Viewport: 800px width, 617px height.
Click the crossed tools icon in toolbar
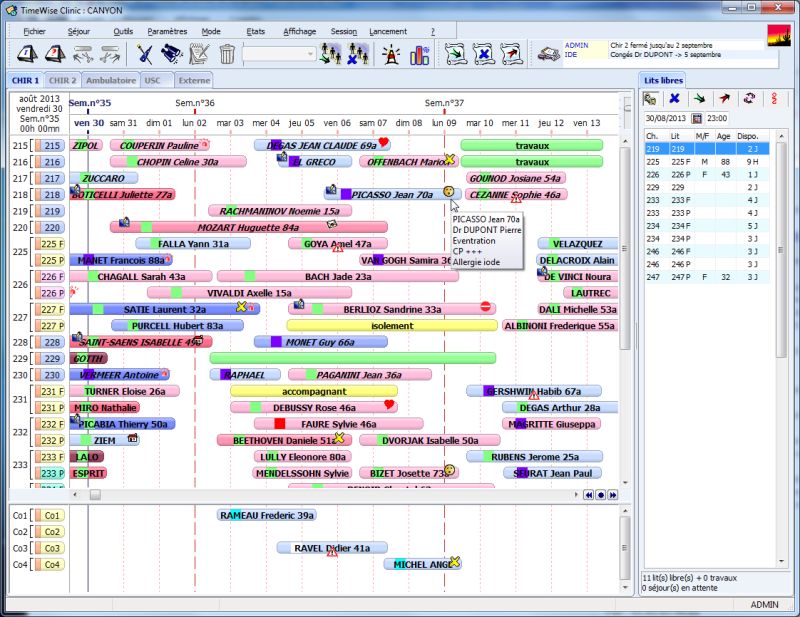[144, 54]
